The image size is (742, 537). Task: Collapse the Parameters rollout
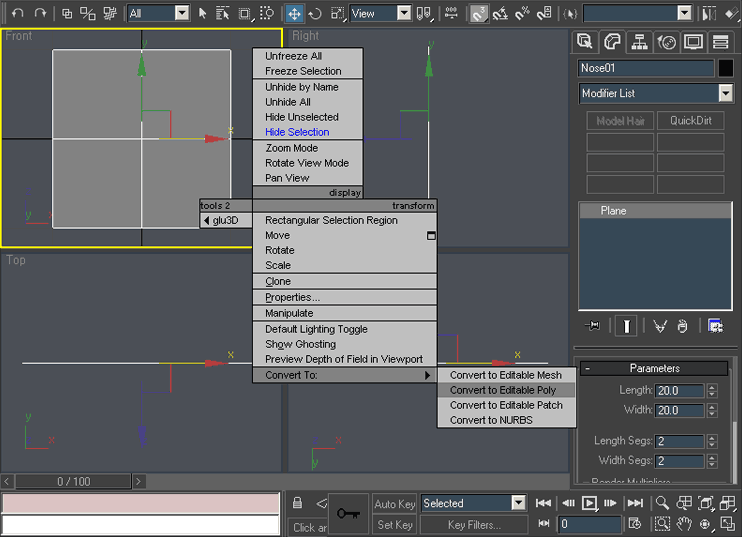(x=654, y=368)
